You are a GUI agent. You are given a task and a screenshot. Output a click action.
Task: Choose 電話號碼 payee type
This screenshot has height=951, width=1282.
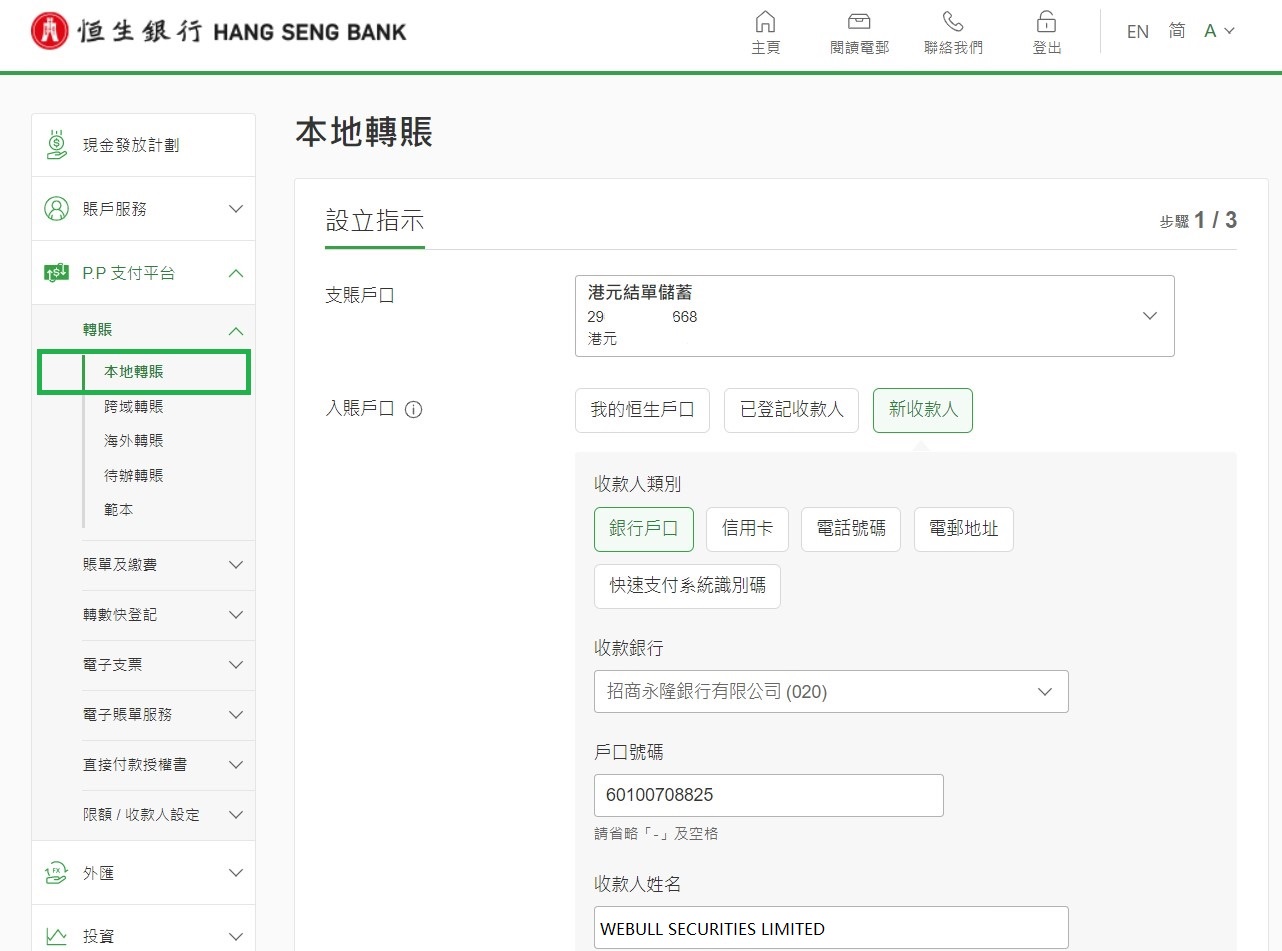(x=851, y=529)
